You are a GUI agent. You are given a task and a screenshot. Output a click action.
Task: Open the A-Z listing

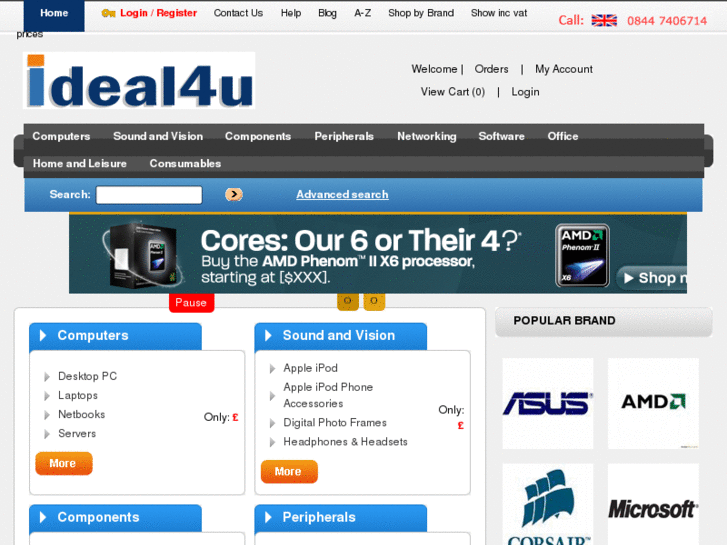pyautogui.click(x=363, y=13)
